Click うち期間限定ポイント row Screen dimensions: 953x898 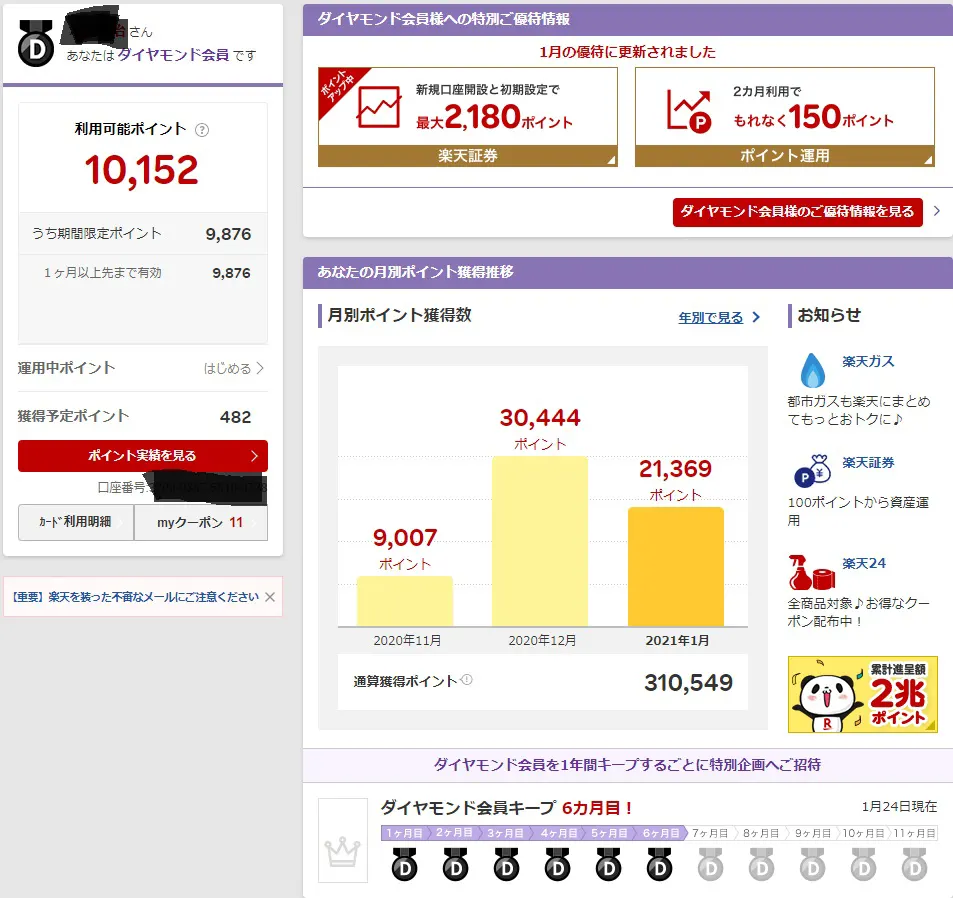(143, 234)
